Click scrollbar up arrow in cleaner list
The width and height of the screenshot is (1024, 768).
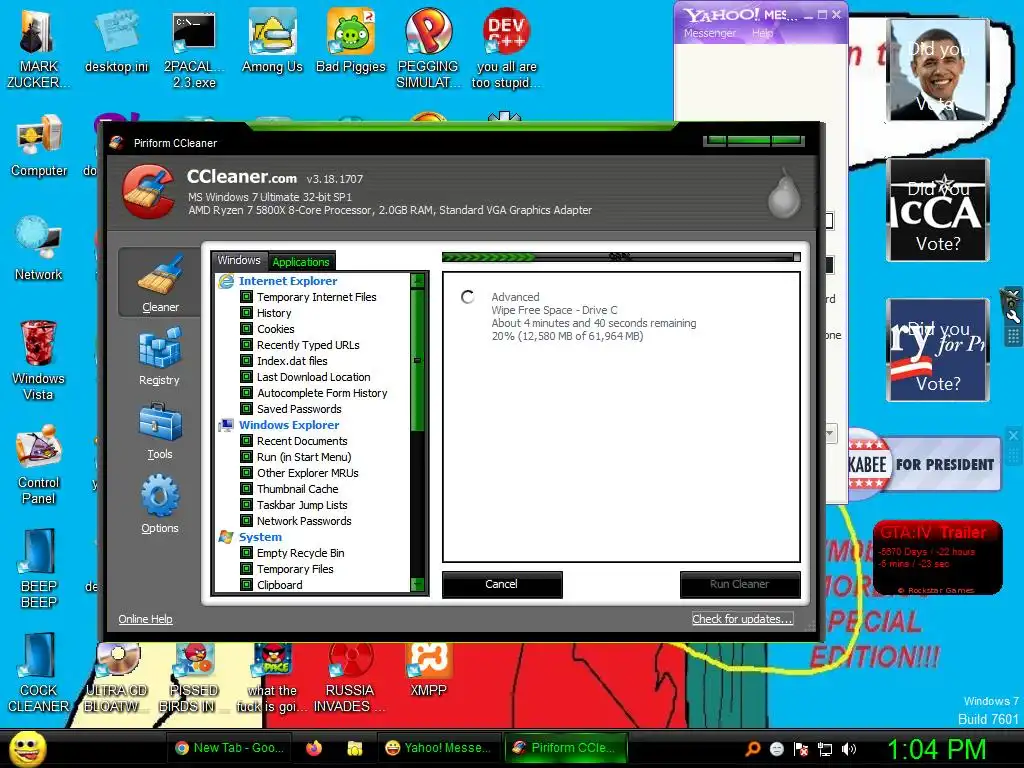[418, 281]
